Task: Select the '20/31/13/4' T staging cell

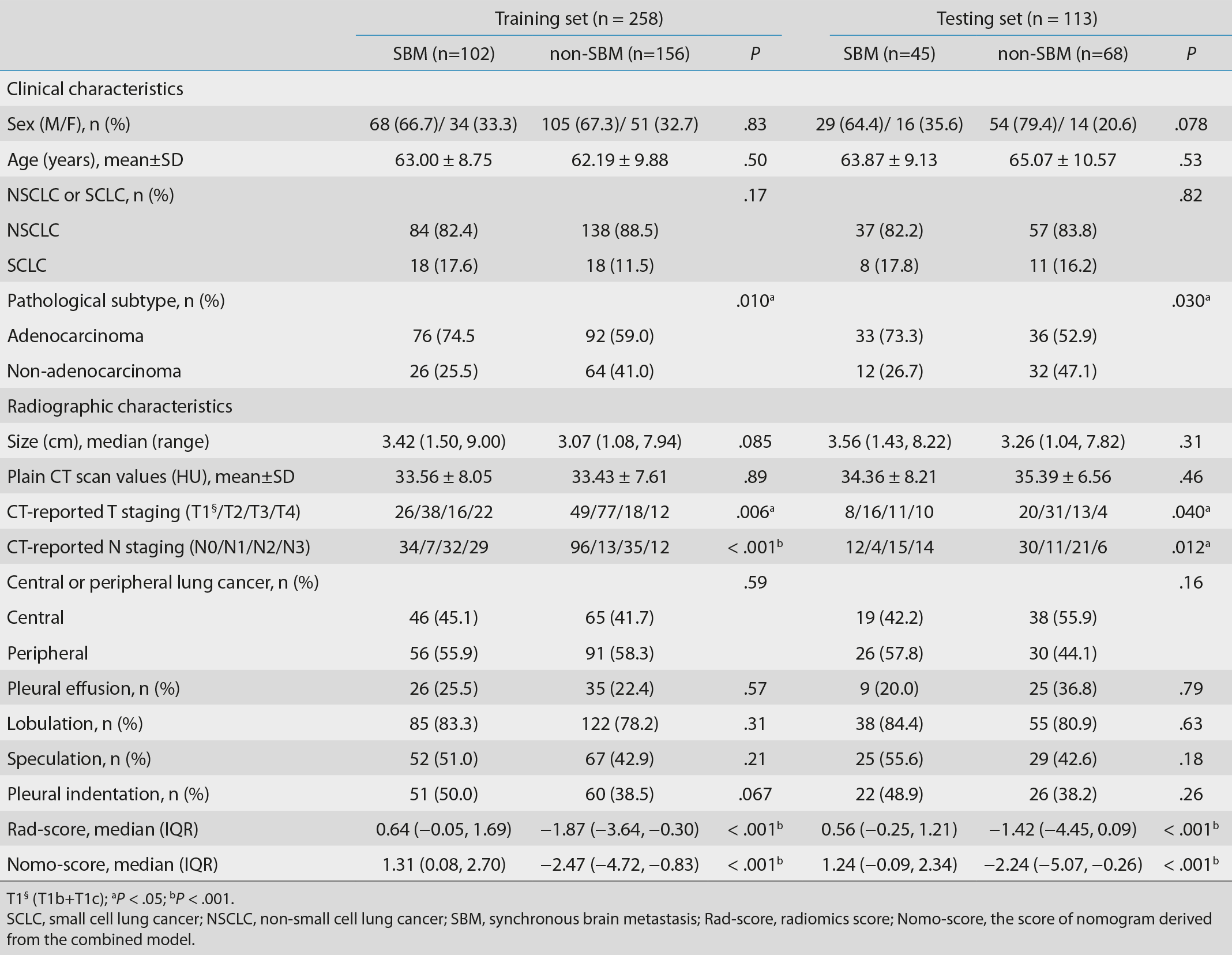Action: click(x=1062, y=512)
